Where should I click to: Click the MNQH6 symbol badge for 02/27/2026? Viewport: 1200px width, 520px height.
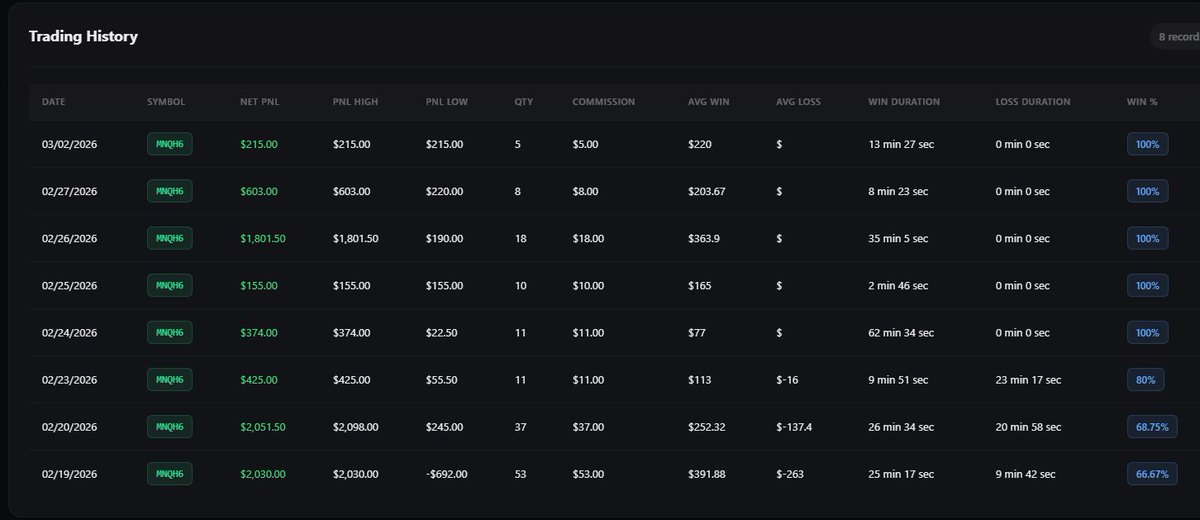coord(169,191)
